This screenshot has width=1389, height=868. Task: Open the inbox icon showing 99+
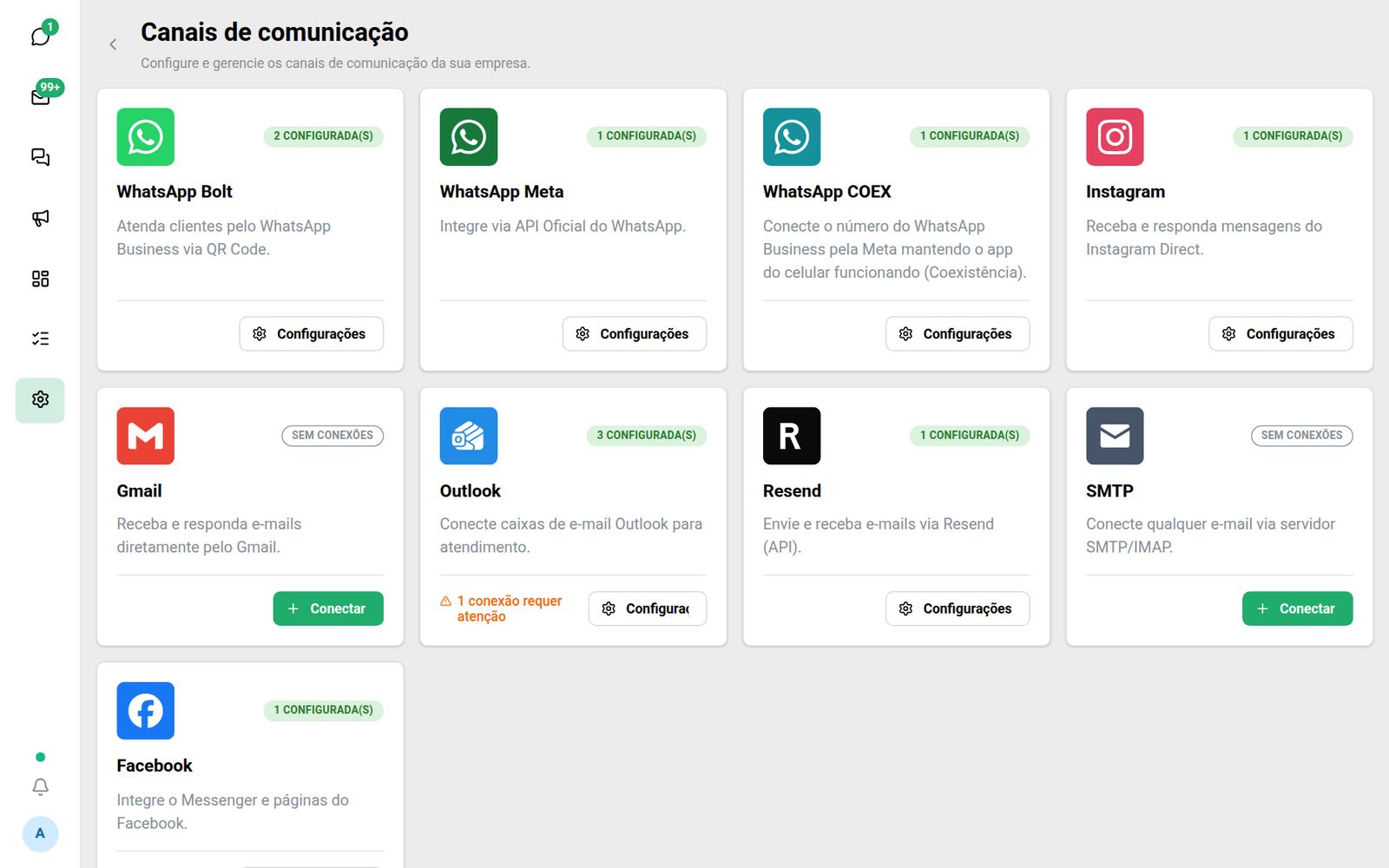[40, 96]
